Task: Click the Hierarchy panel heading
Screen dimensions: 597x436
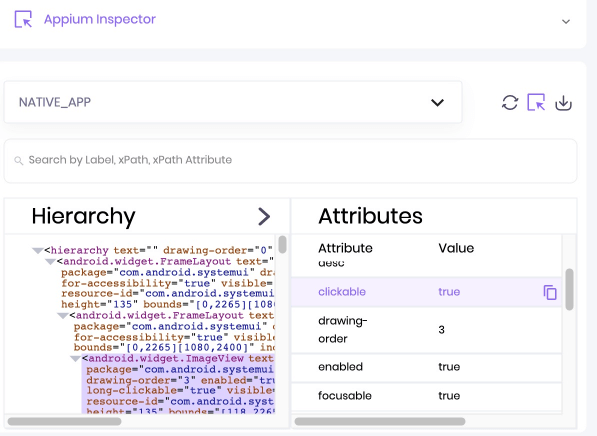Action: pyautogui.click(x=83, y=216)
